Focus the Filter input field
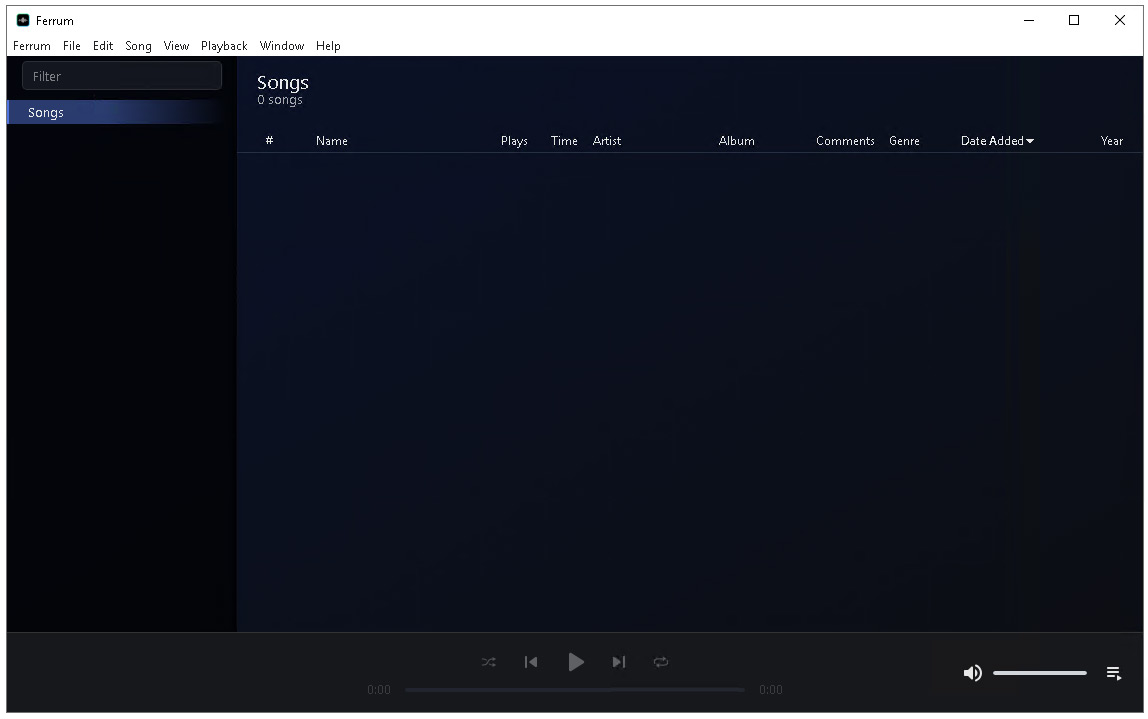The image size is (1148, 719). pyautogui.click(x=122, y=76)
